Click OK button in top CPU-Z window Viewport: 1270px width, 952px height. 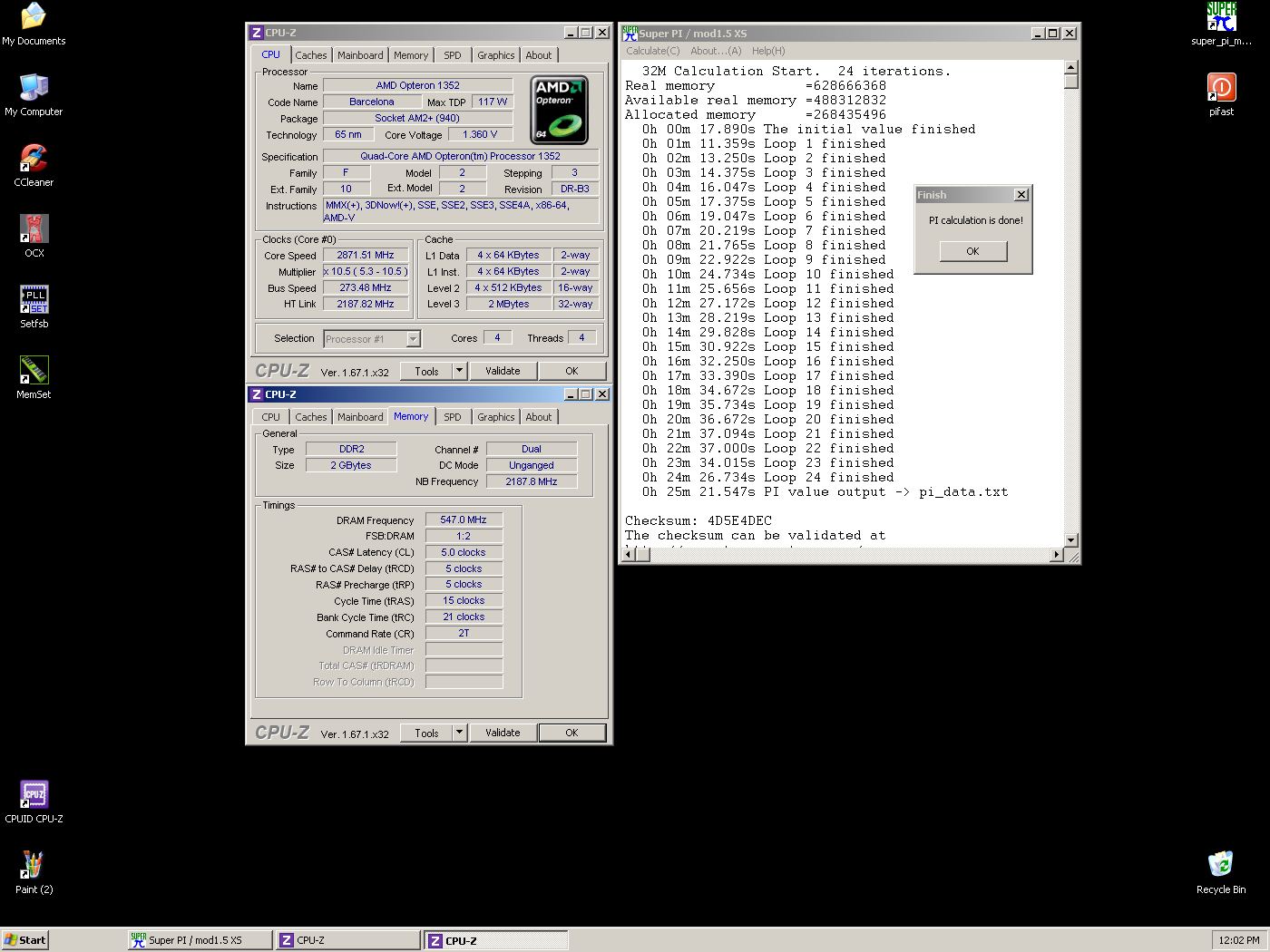click(571, 371)
